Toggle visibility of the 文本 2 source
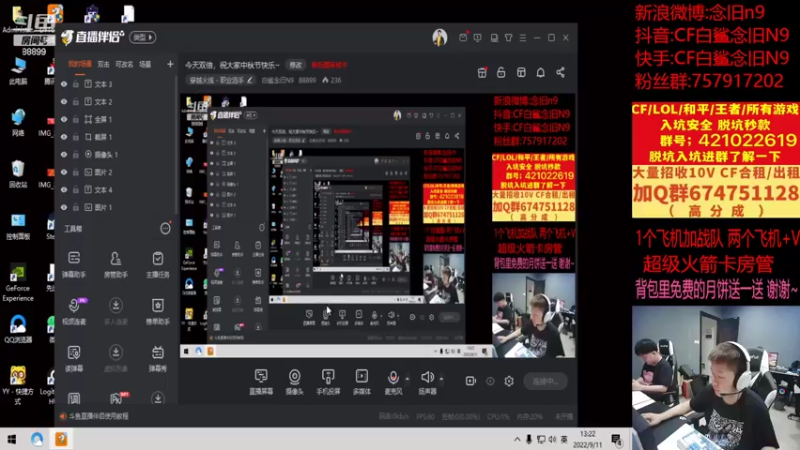 pyautogui.click(x=64, y=102)
